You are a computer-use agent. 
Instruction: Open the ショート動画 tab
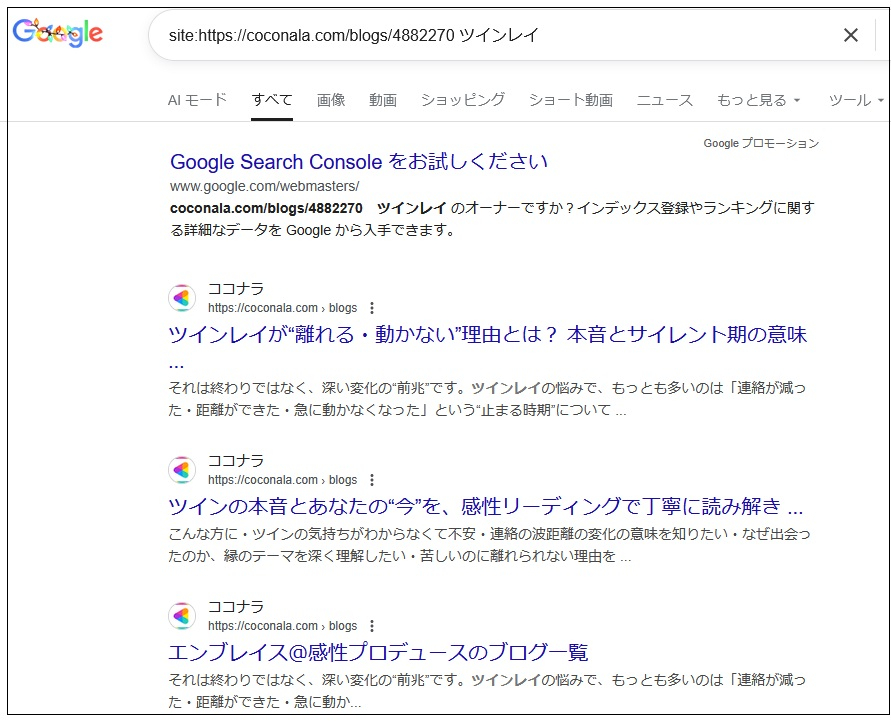571,100
